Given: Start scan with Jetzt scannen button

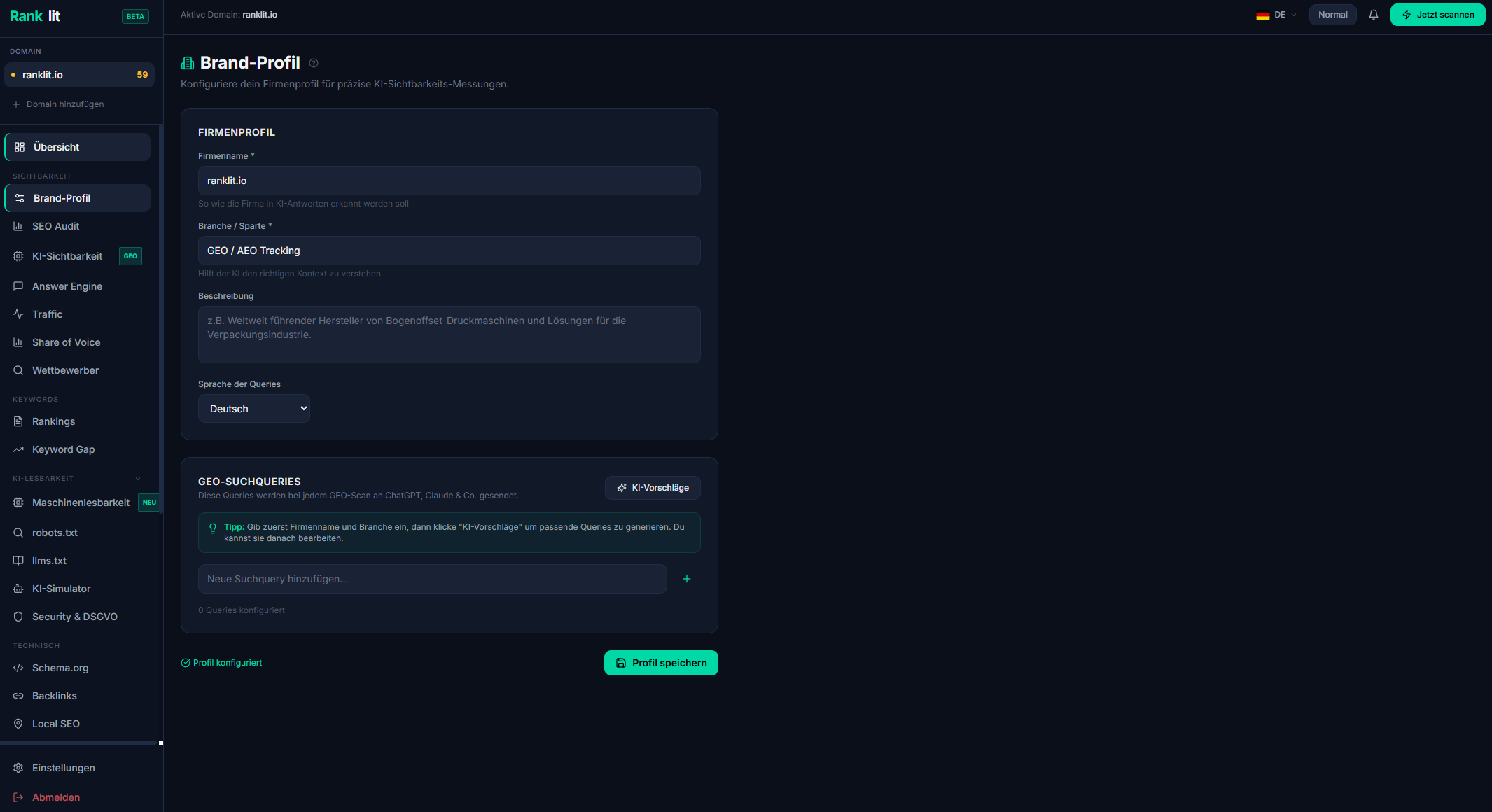Looking at the screenshot, I should point(1437,15).
